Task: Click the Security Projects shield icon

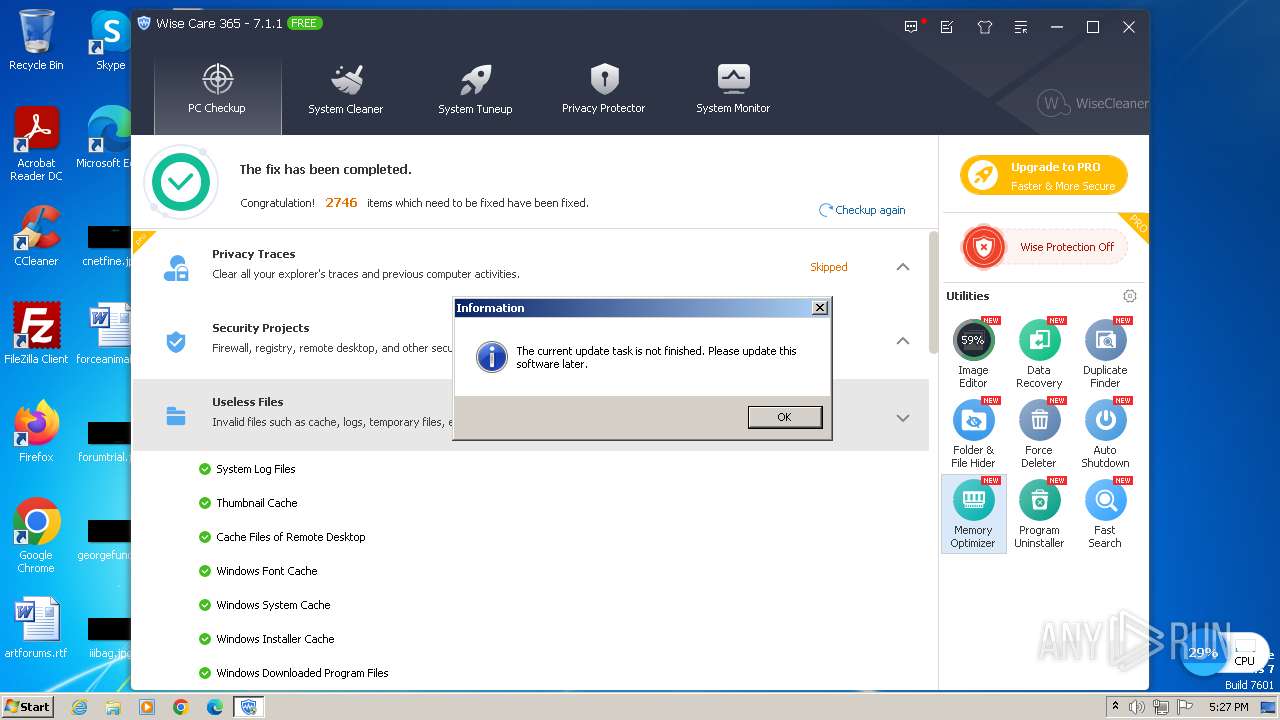Action: point(176,342)
